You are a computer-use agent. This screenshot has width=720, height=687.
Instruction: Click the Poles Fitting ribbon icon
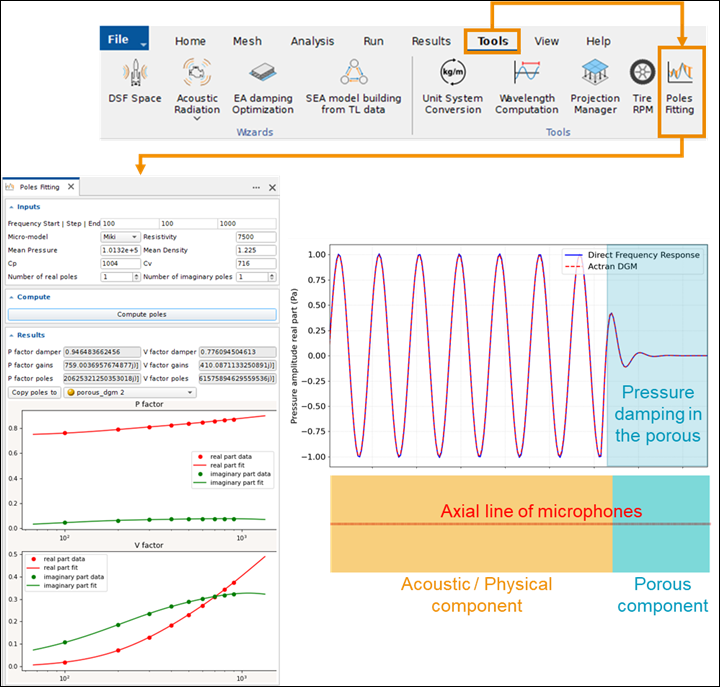[x=679, y=74]
